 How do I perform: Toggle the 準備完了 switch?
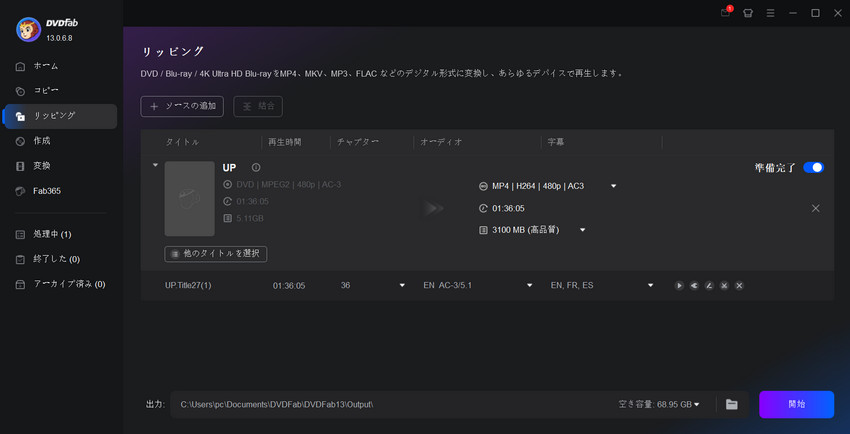[x=813, y=167]
